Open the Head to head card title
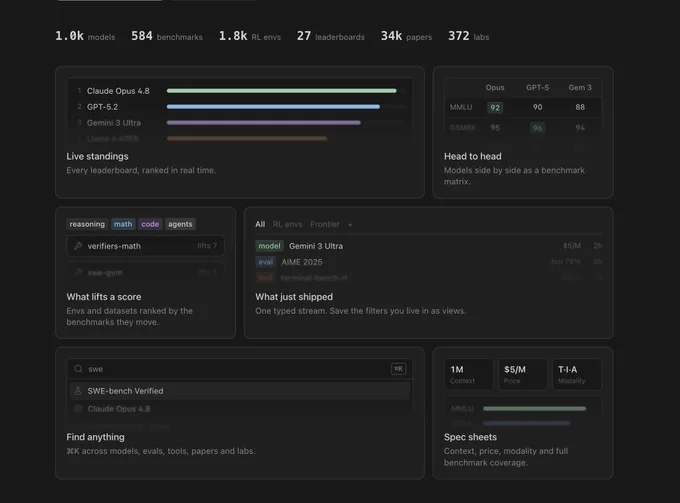680x503 pixels. [473, 156]
